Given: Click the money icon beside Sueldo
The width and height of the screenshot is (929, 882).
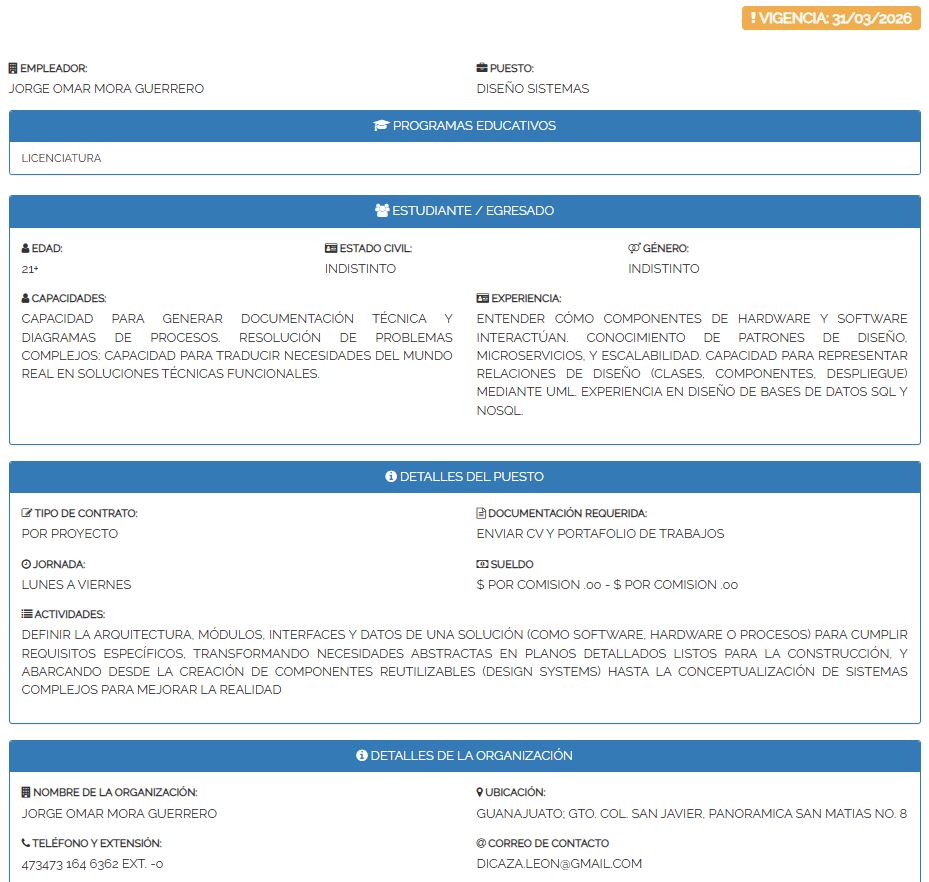Looking at the screenshot, I should pos(482,564).
